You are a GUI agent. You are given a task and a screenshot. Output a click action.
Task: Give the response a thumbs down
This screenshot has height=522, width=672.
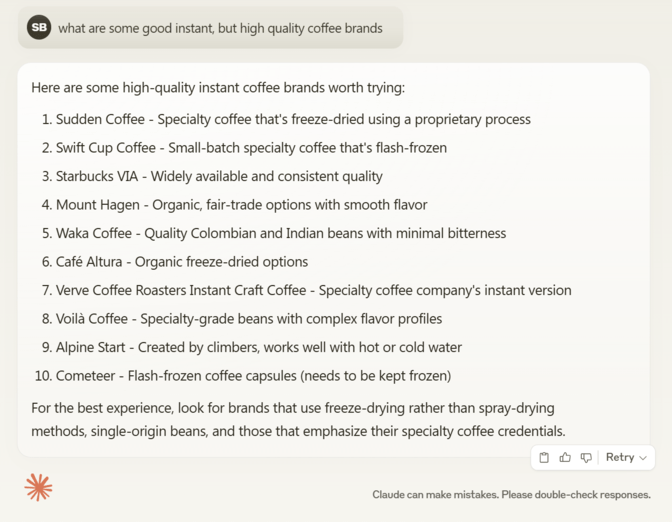[x=586, y=458]
